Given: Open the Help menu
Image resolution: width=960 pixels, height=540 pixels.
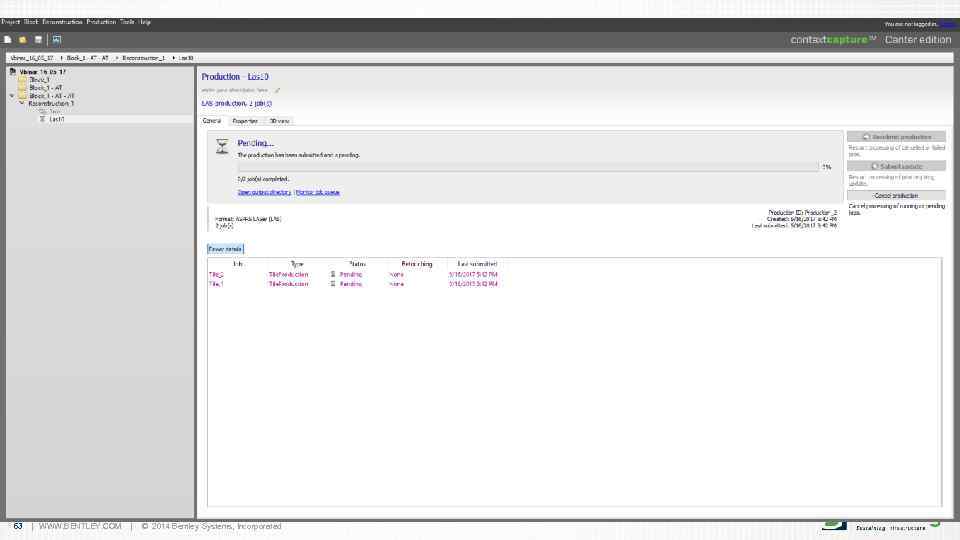Looking at the screenshot, I should point(144,22).
